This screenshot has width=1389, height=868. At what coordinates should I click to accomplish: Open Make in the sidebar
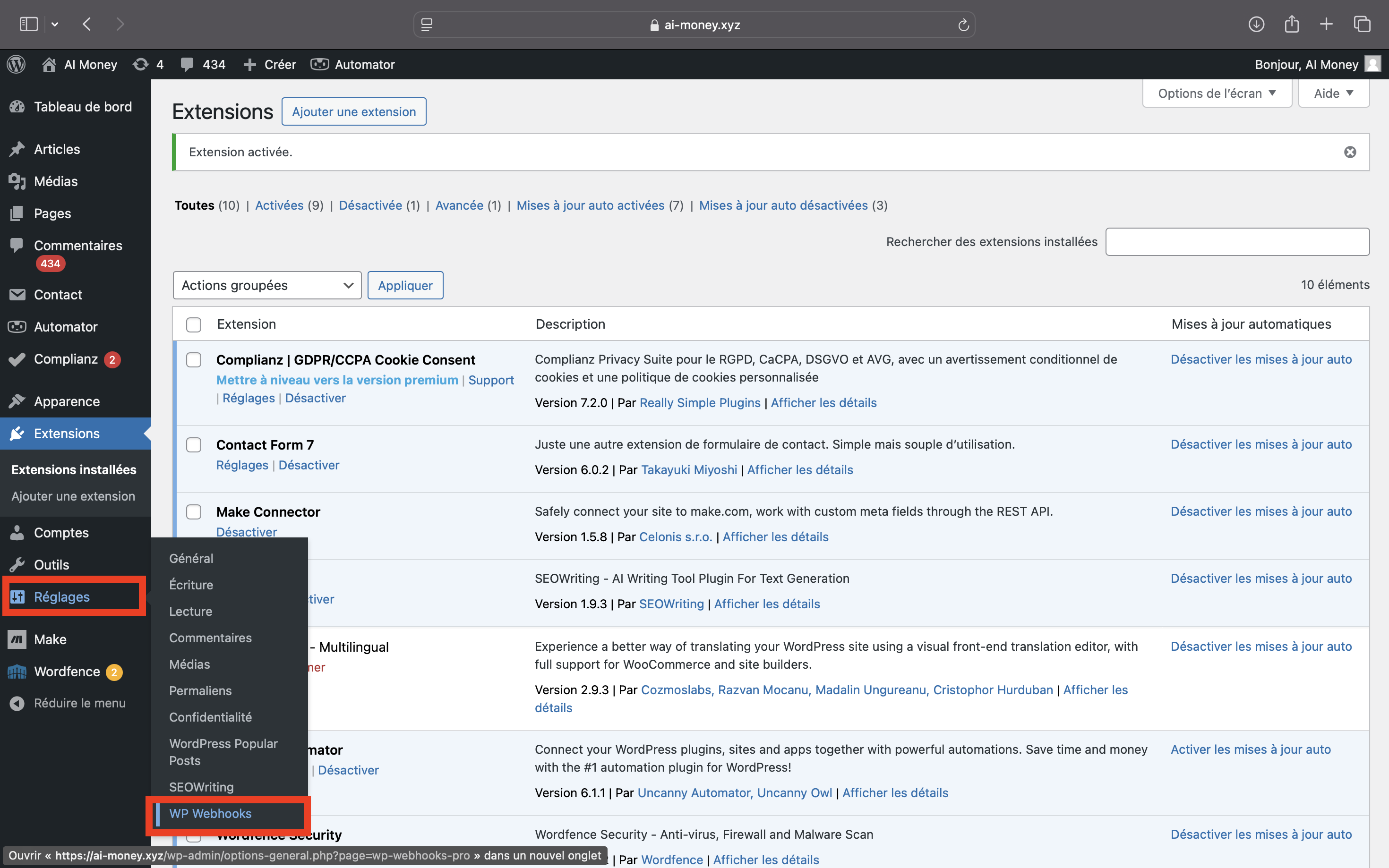pyautogui.click(x=75, y=639)
